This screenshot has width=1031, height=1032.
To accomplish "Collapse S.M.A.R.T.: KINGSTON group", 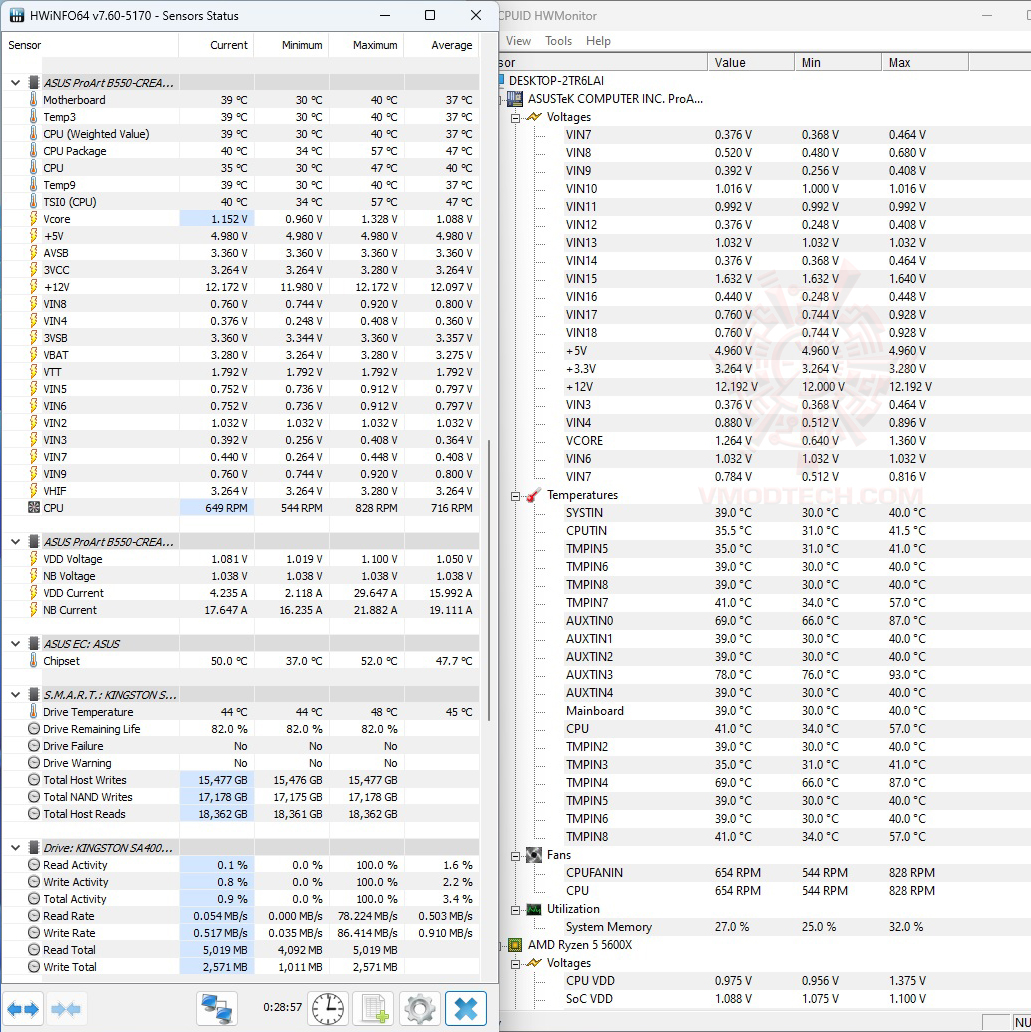I will tap(15, 694).
